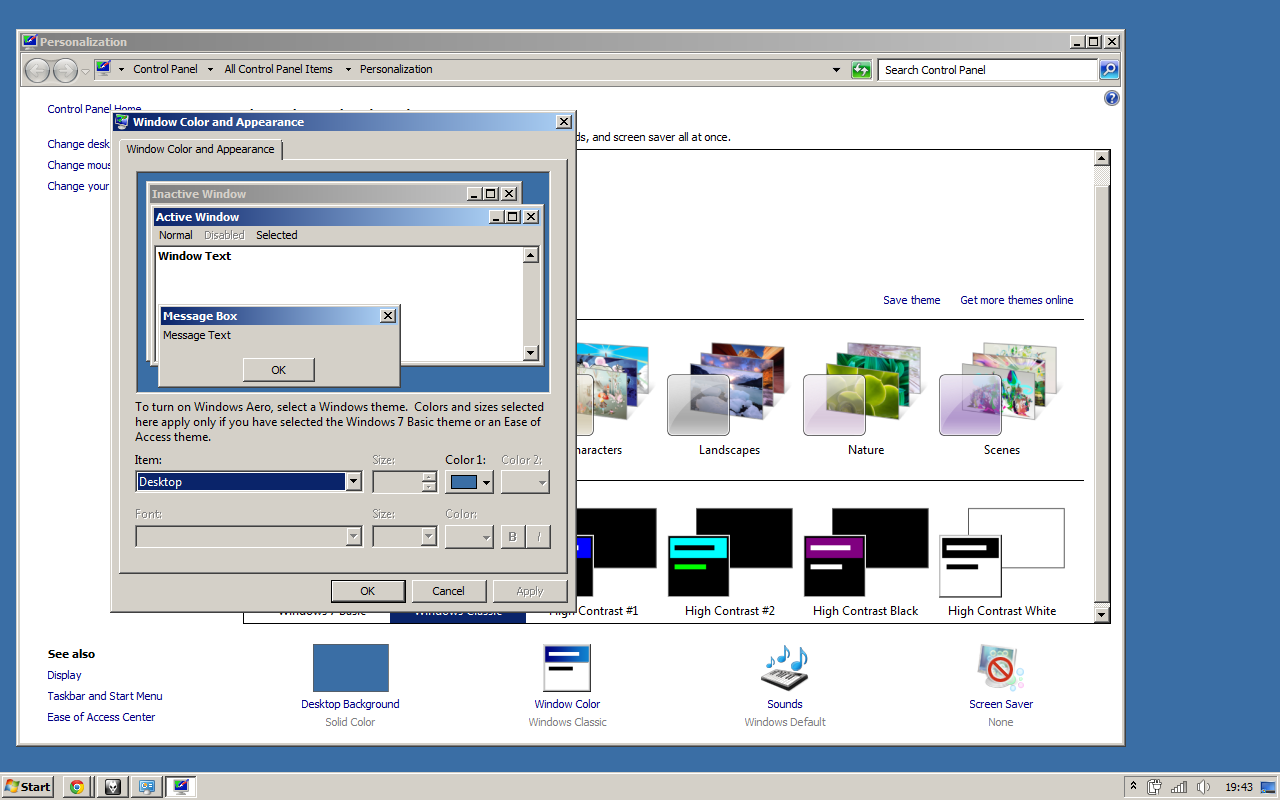Viewport: 1280px width, 800px height.
Task: Open the Window Color settings icon
Action: coord(567,668)
